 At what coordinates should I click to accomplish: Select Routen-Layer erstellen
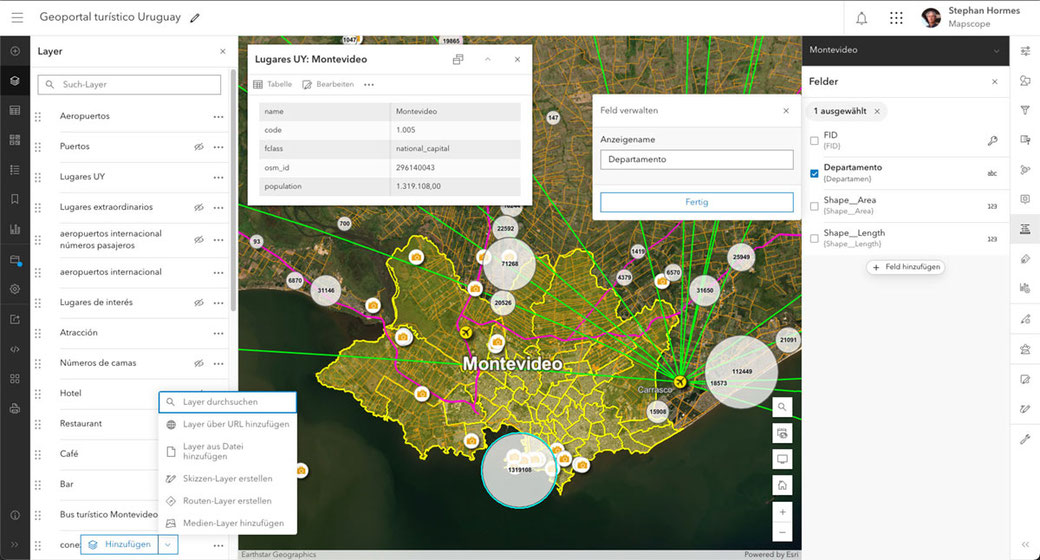coord(228,501)
